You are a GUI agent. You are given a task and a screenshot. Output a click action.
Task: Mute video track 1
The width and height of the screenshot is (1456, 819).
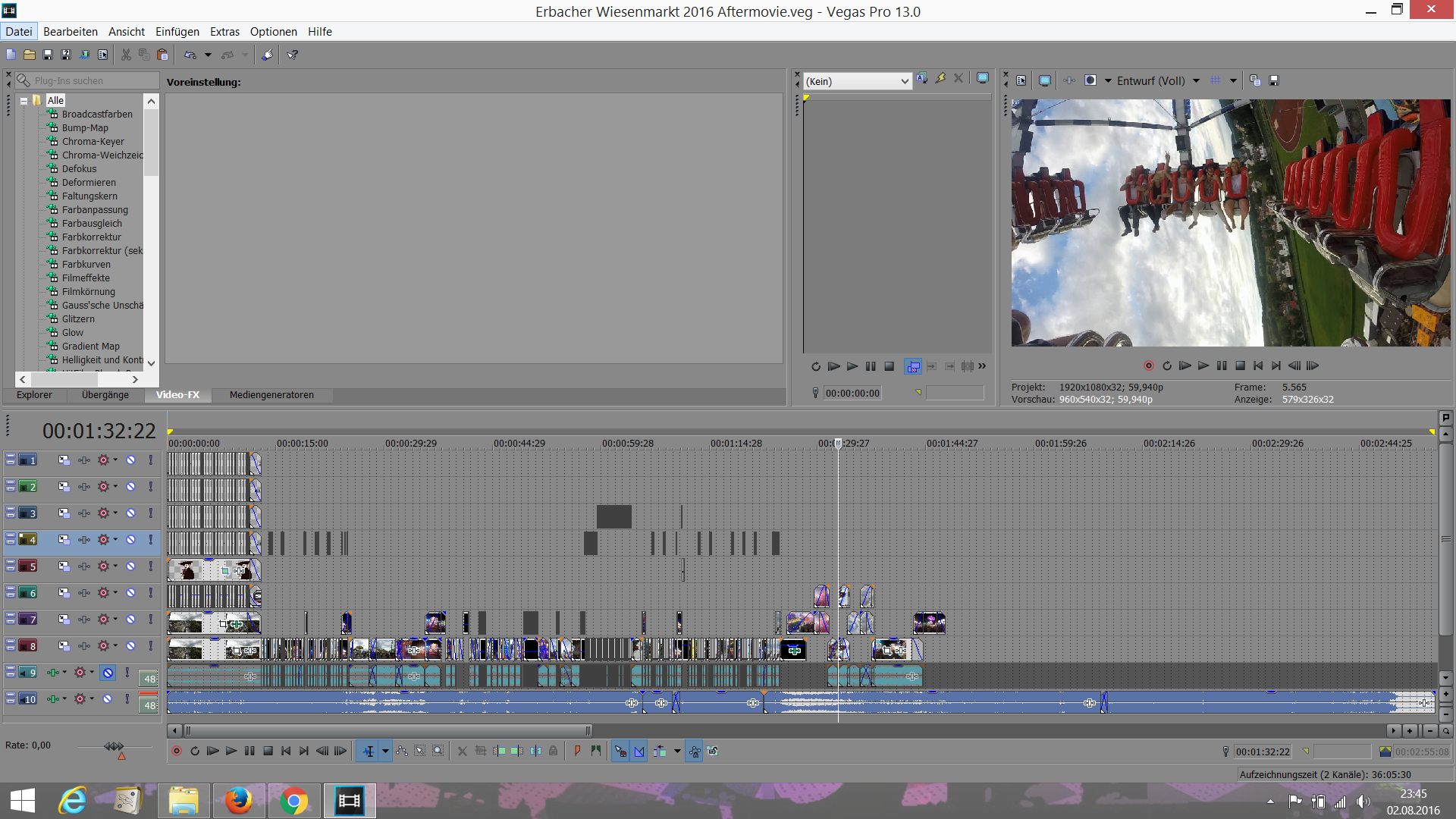pyautogui.click(x=130, y=460)
